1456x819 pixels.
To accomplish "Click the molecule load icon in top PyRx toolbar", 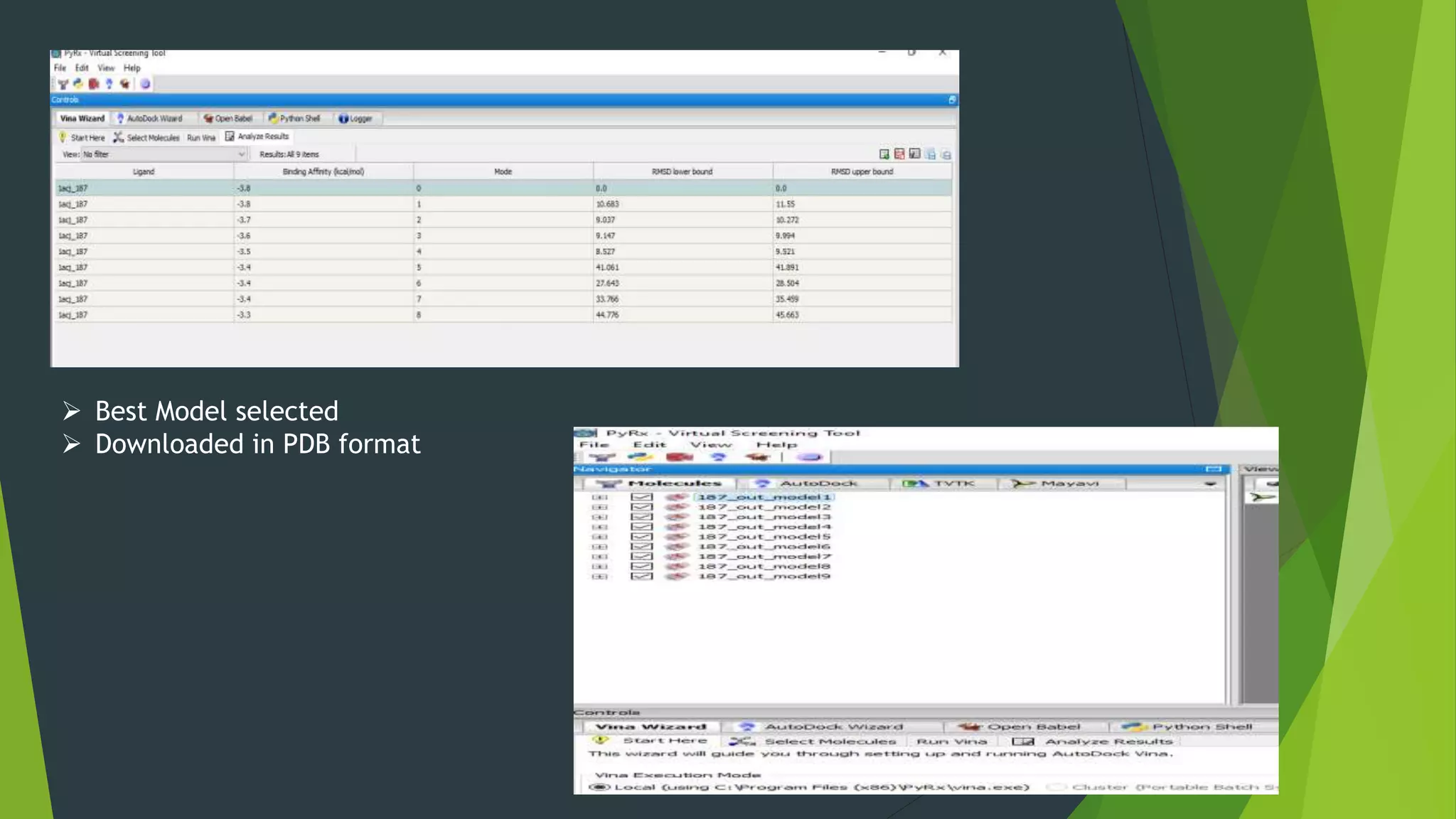I will click(63, 84).
